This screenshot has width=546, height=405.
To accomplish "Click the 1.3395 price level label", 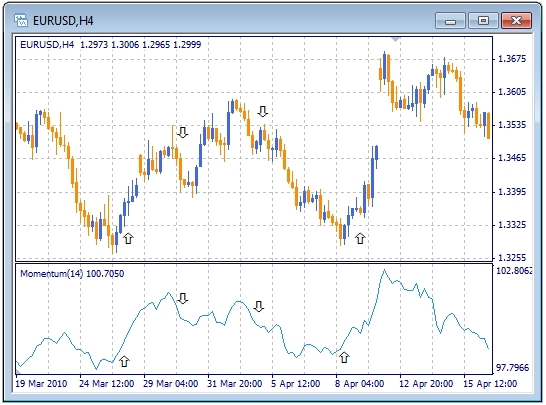I will click(512, 192).
